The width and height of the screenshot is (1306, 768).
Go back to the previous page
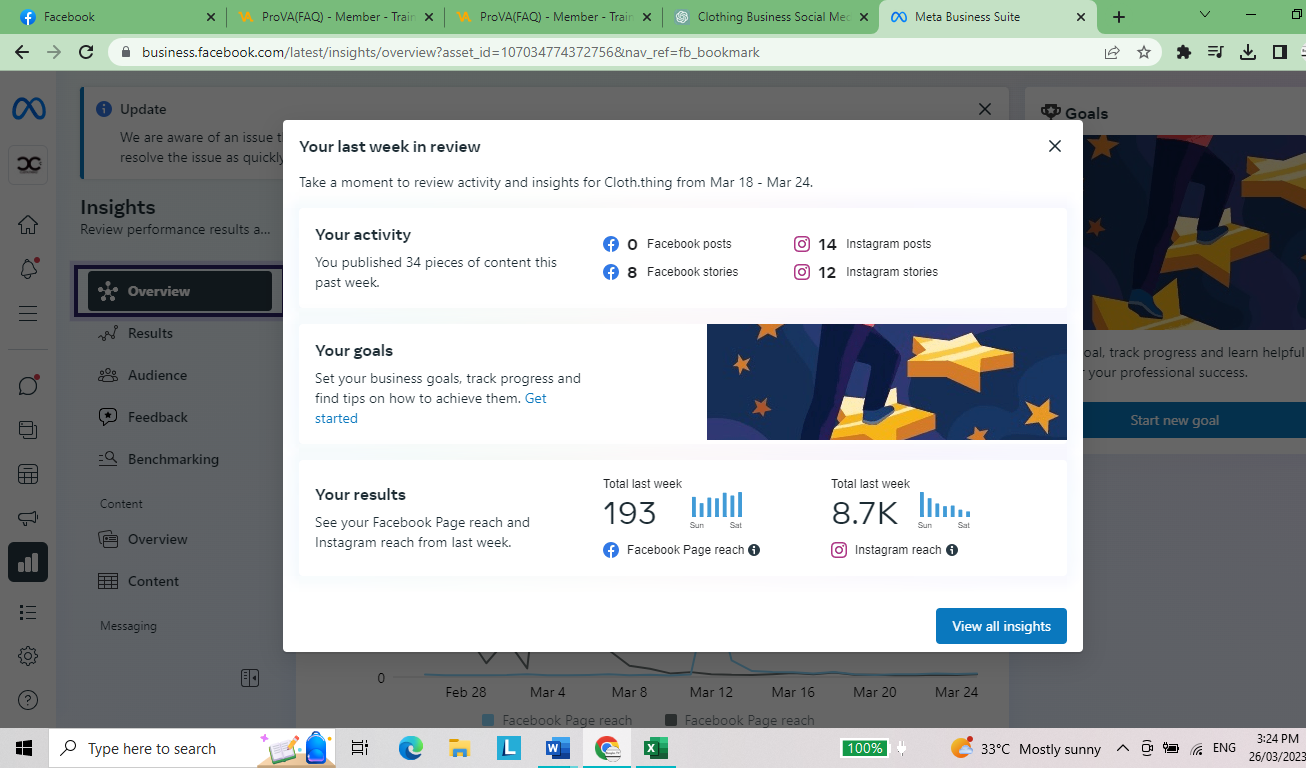22,52
